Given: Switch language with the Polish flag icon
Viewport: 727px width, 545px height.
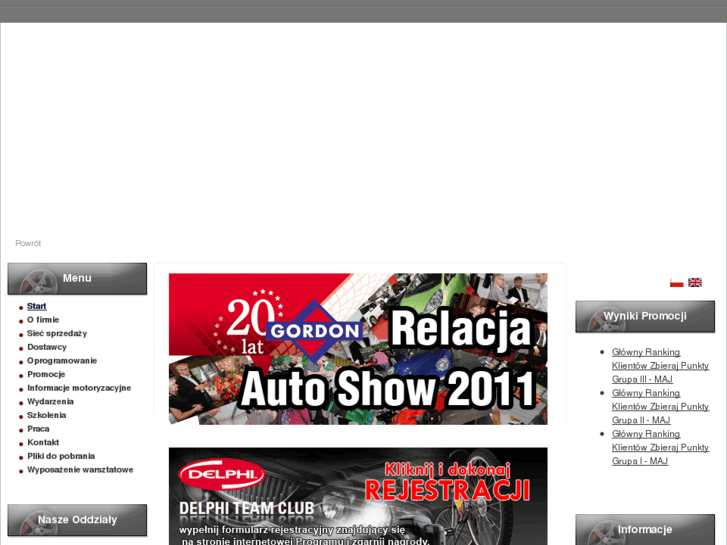Looking at the screenshot, I should pyautogui.click(x=676, y=282).
